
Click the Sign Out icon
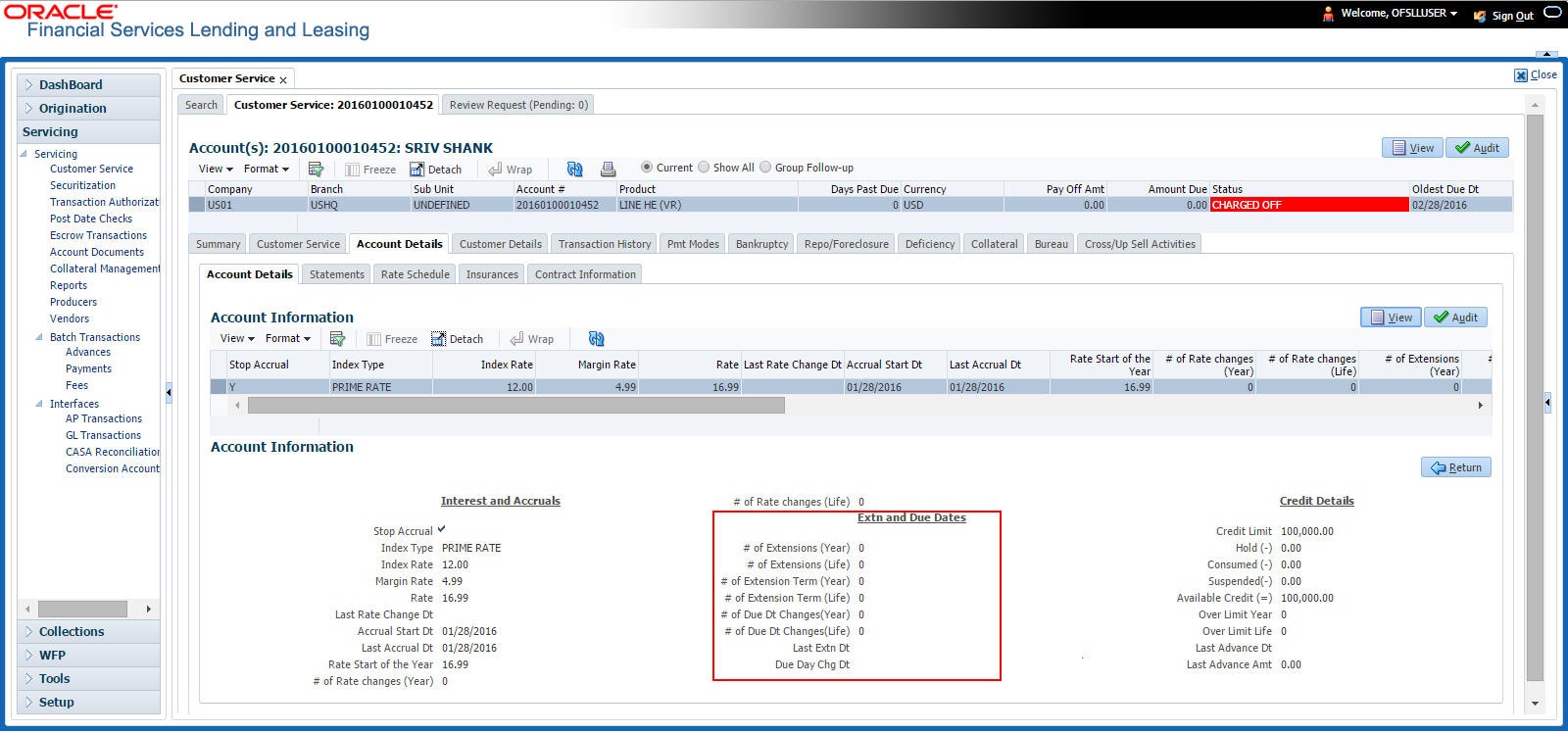coord(1480,15)
